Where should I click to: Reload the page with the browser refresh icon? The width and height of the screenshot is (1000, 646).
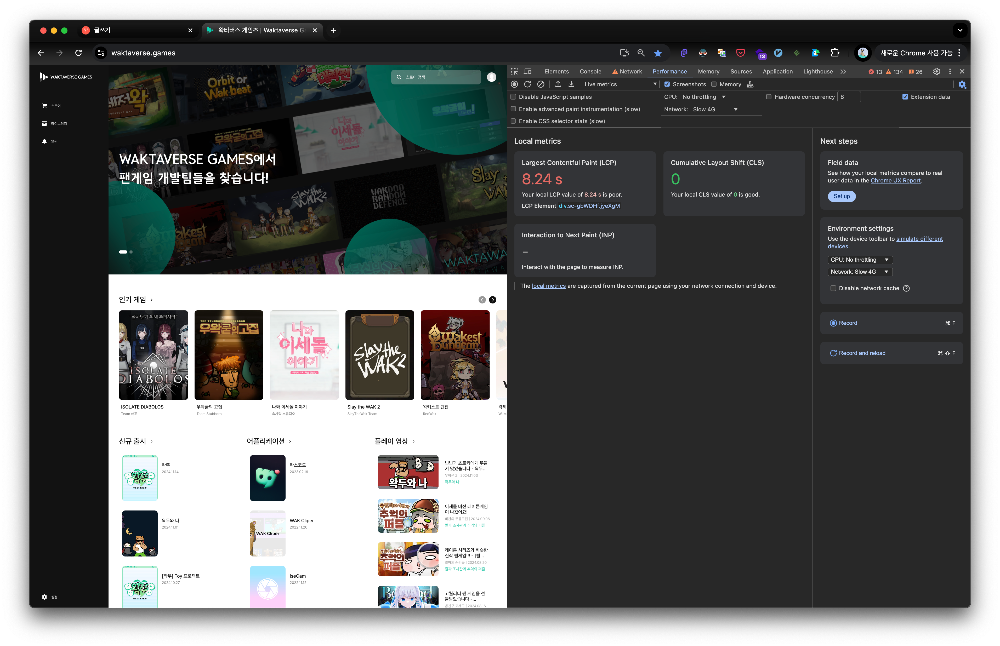(78, 53)
